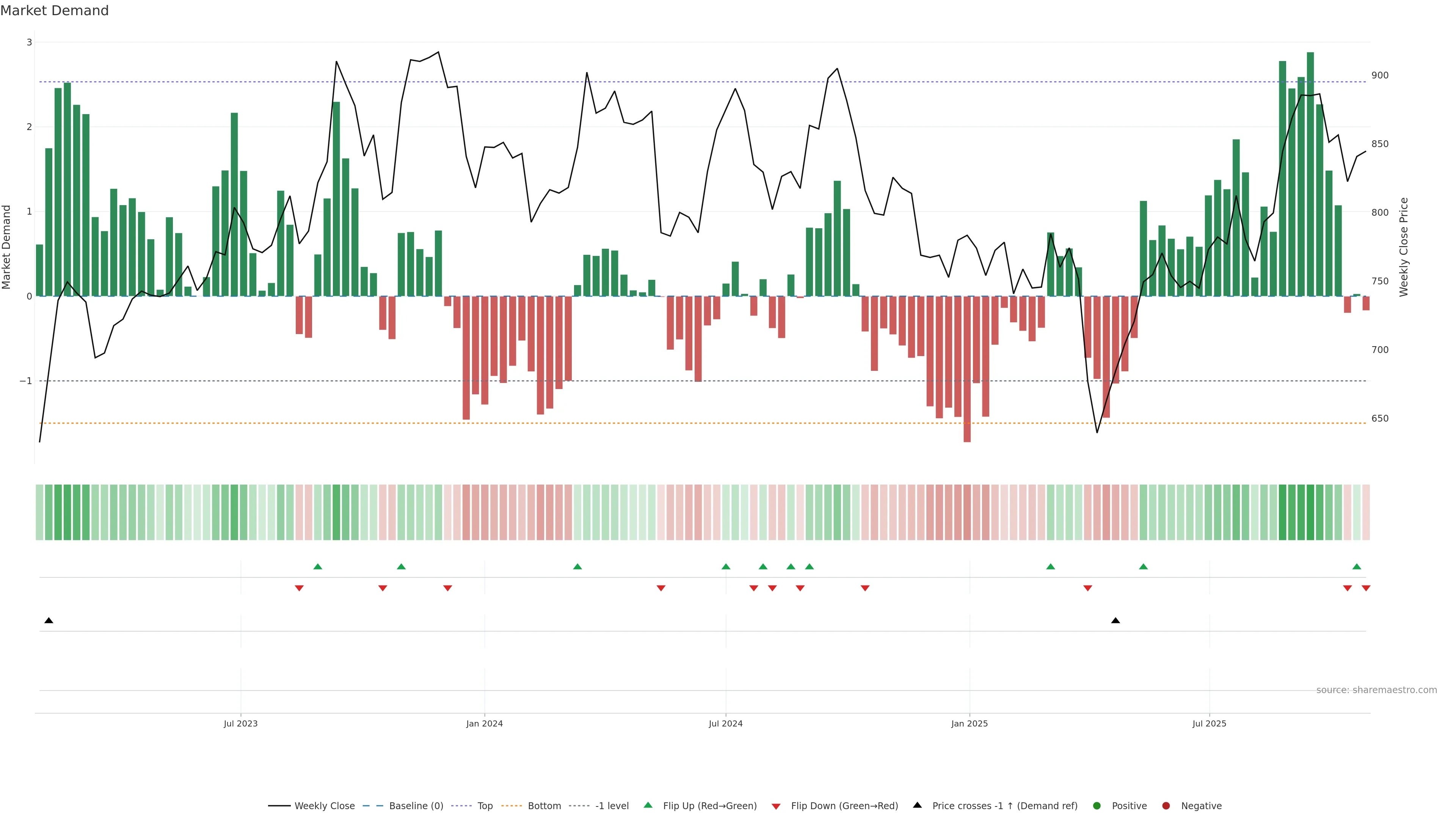Image resolution: width=1456 pixels, height=819 pixels.
Task: Click the Bottom legend's orange dotted swatch
Action: tap(511, 806)
